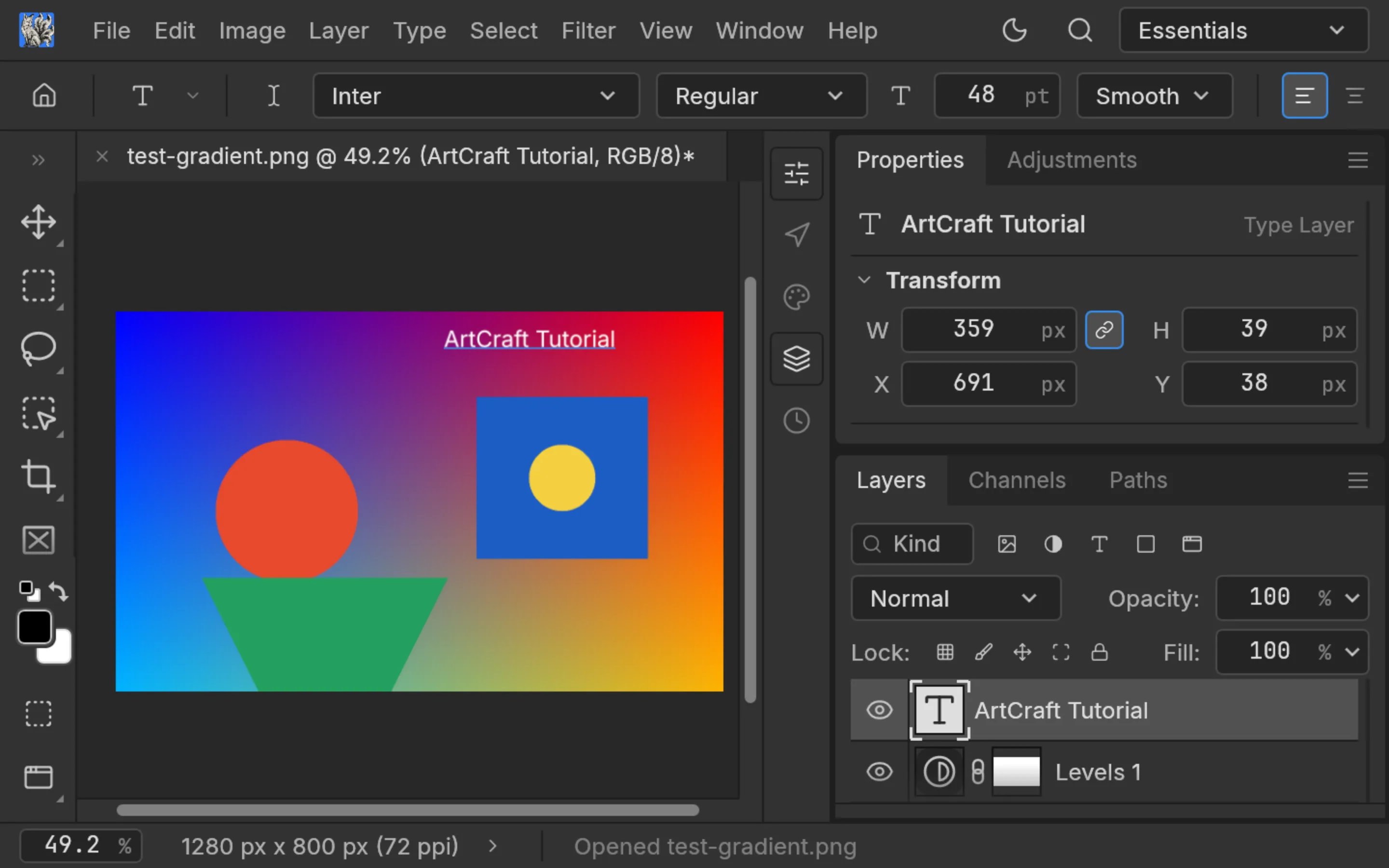Open the color palette panel icon
The width and height of the screenshot is (1389, 868).
coord(797,298)
